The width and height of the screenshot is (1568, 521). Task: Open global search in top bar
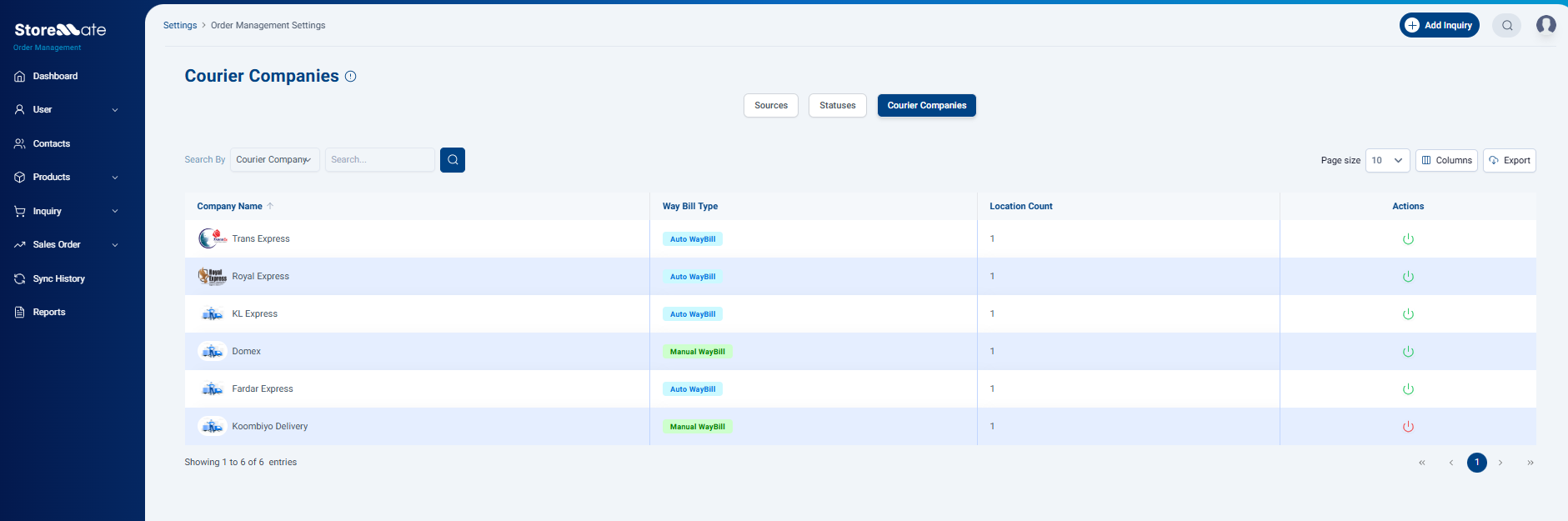coord(1507,26)
